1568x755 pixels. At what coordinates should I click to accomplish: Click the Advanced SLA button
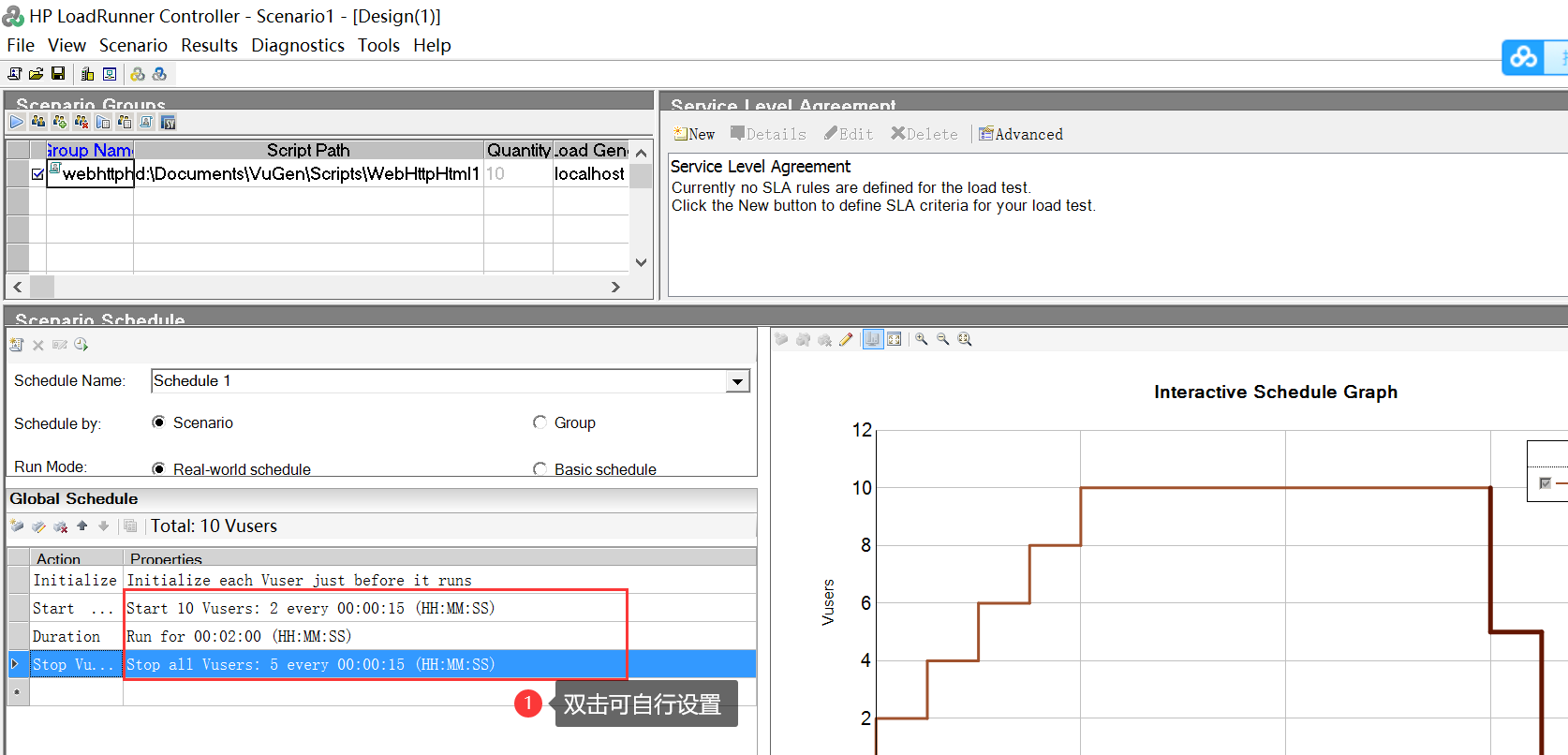tap(1021, 134)
